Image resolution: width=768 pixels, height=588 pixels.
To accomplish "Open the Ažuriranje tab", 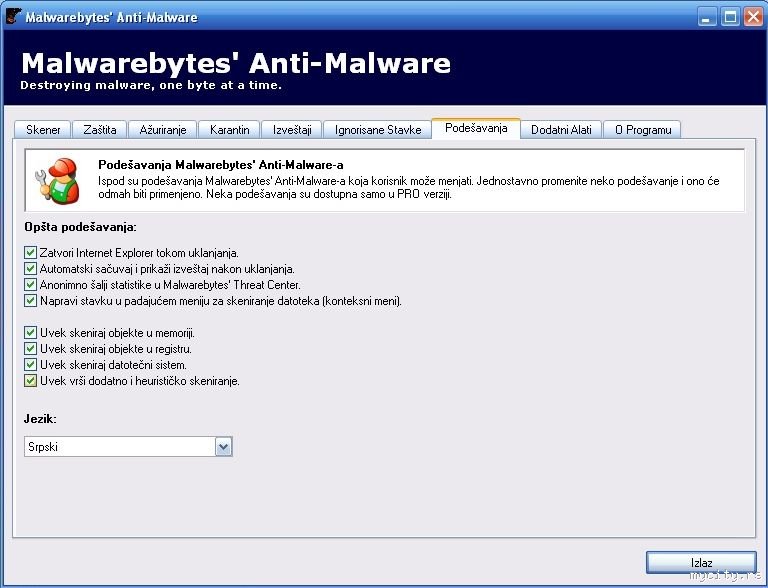I will point(163,130).
